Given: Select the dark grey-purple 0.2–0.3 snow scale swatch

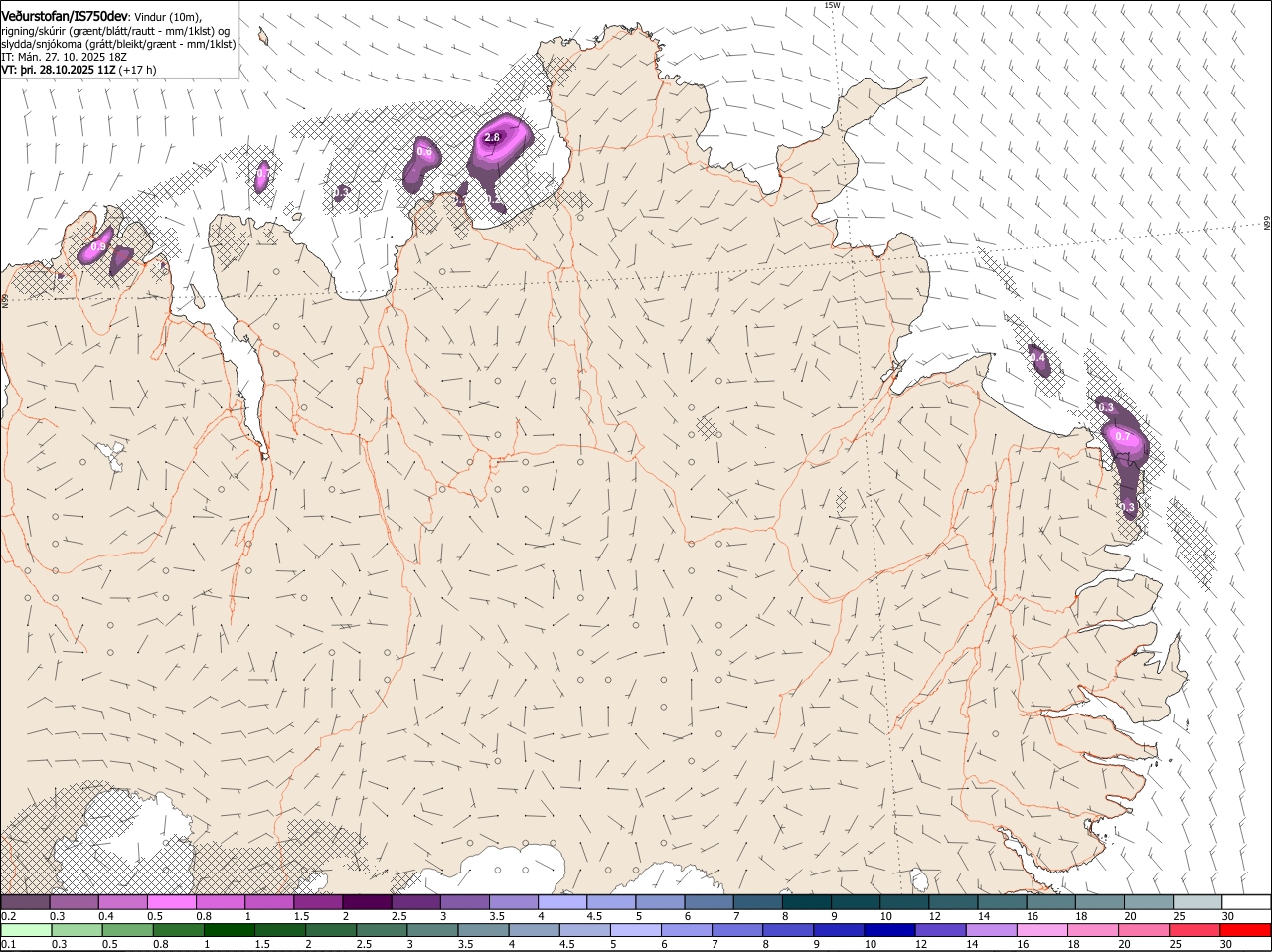Looking at the screenshot, I should (x=25, y=901).
